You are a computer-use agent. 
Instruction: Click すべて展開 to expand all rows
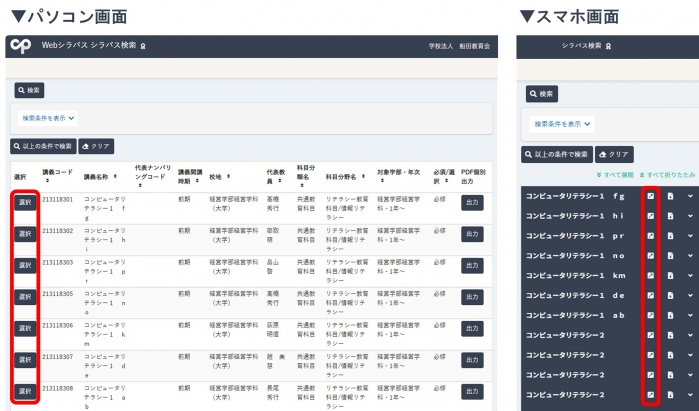click(x=616, y=174)
